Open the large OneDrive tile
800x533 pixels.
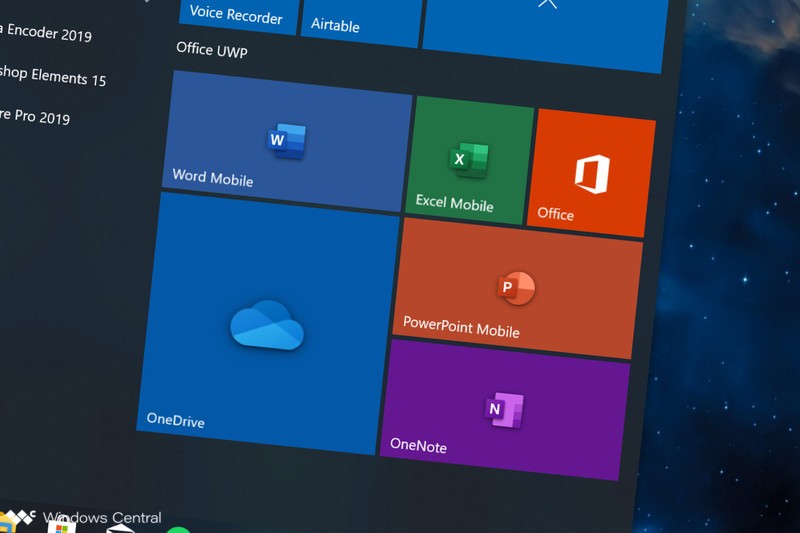point(268,324)
